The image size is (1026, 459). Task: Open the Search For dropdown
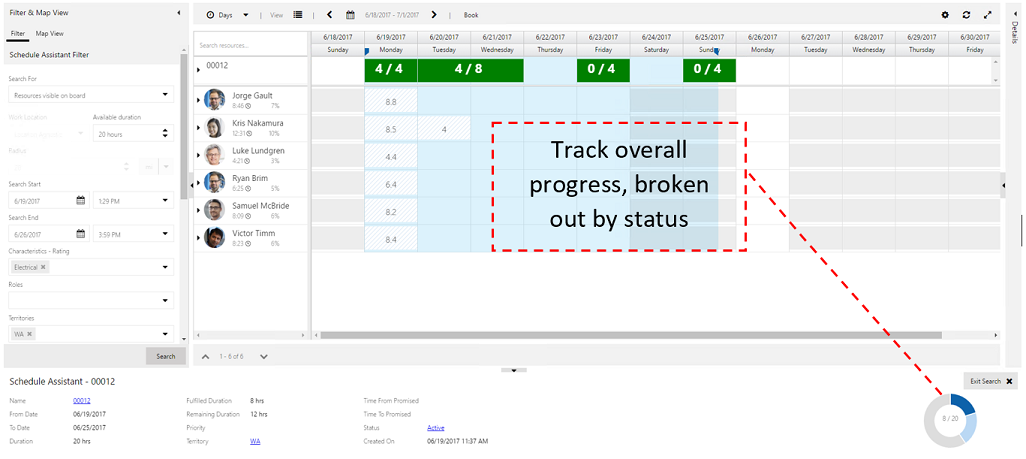(90, 95)
